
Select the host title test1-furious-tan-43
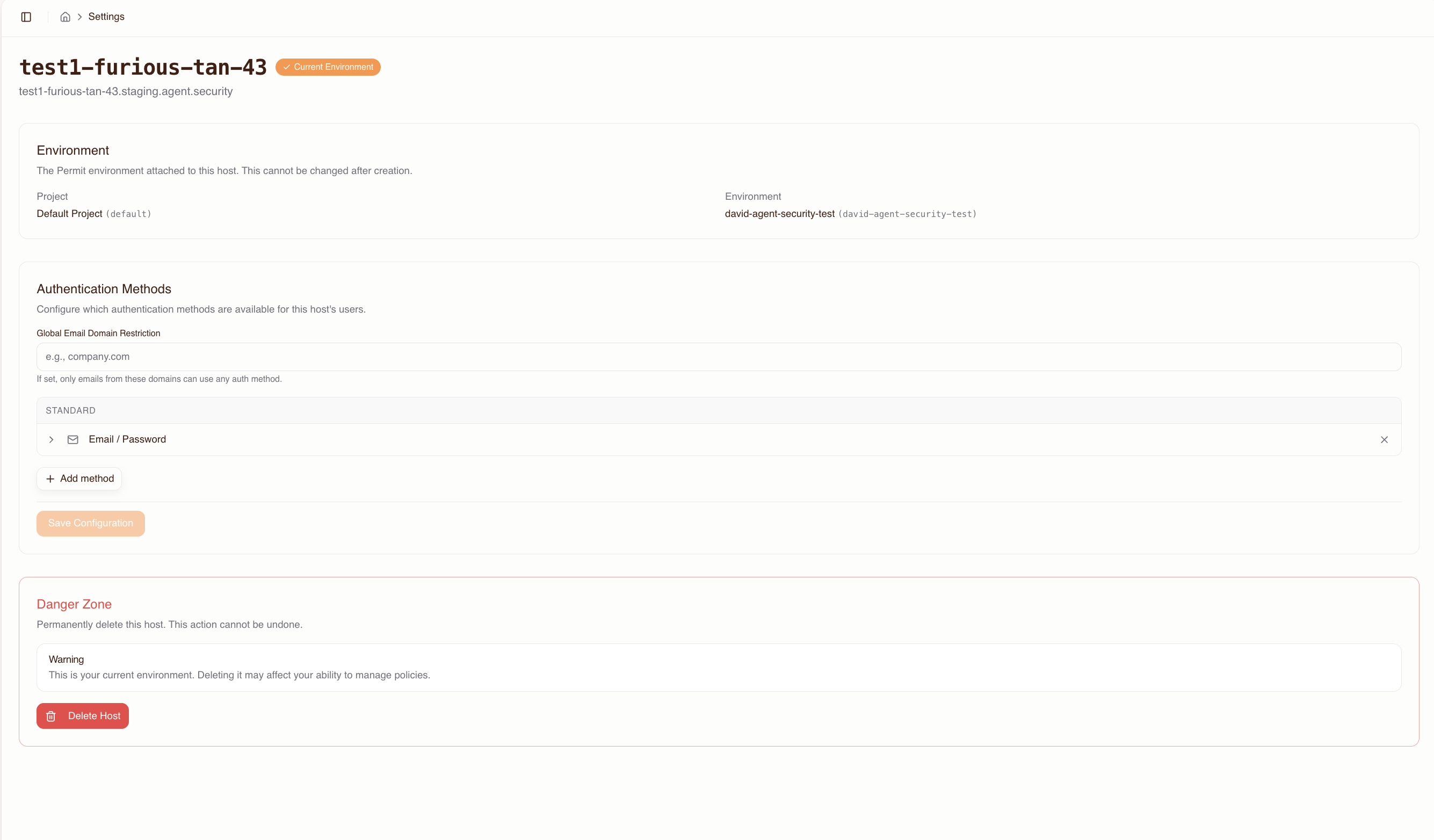(143, 67)
